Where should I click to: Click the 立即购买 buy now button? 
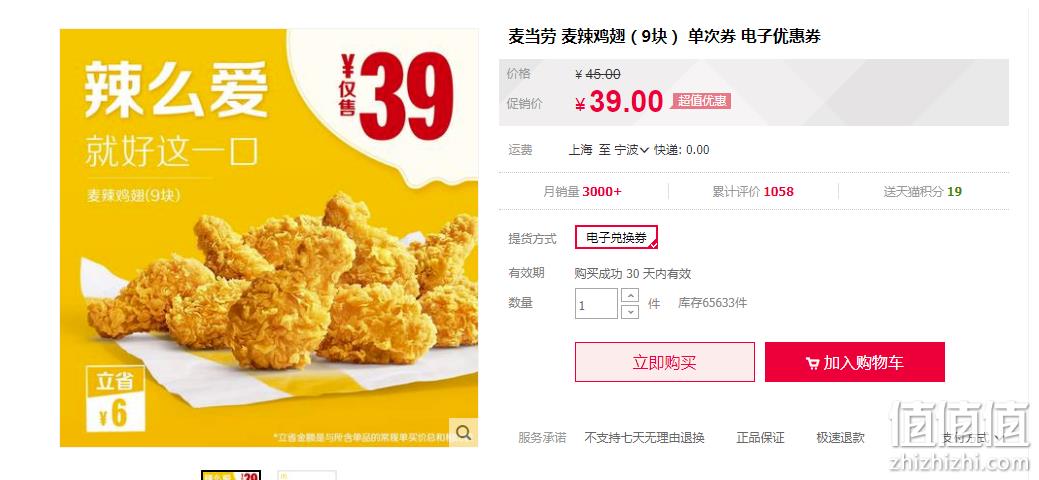coord(665,362)
